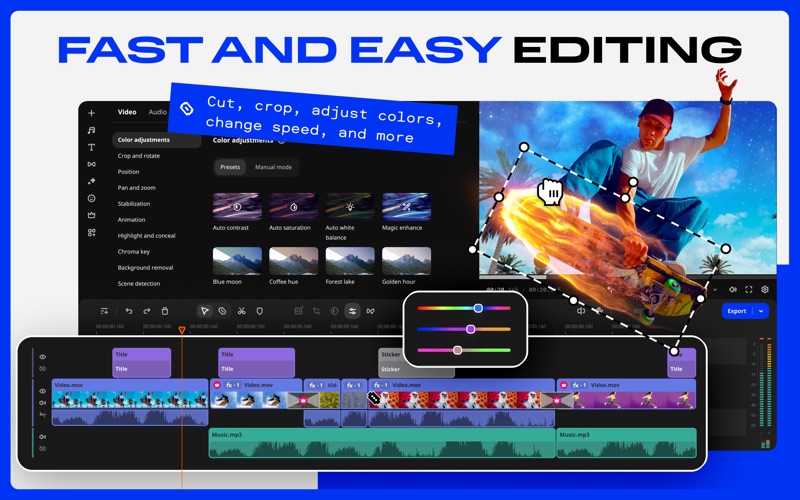Screen dimensions: 800x500
Task: Open the Export options dropdown arrow
Action: 761,311
